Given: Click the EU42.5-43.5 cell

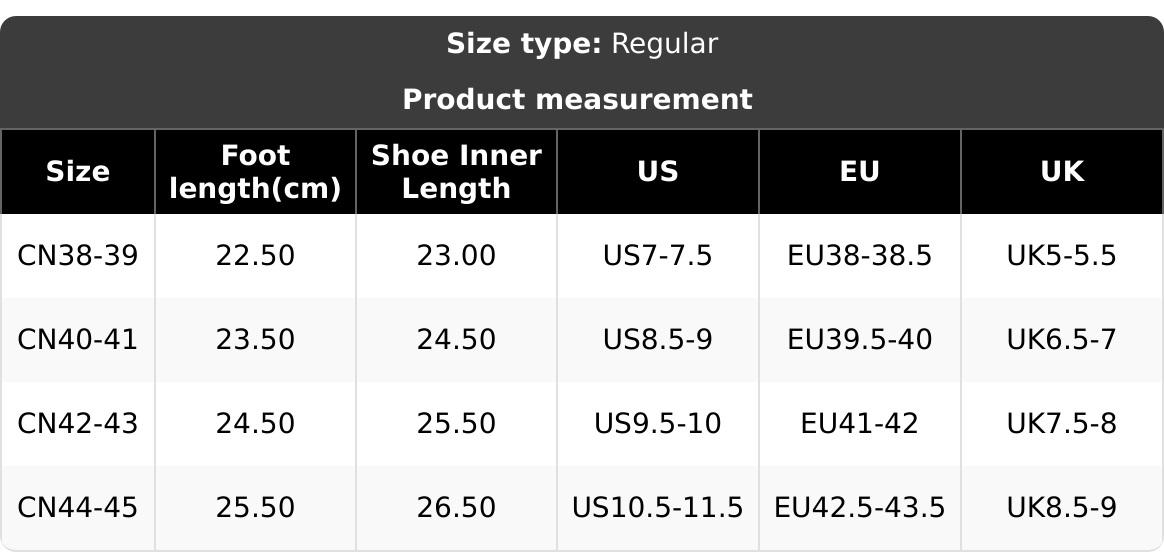Looking at the screenshot, I should click(860, 508).
